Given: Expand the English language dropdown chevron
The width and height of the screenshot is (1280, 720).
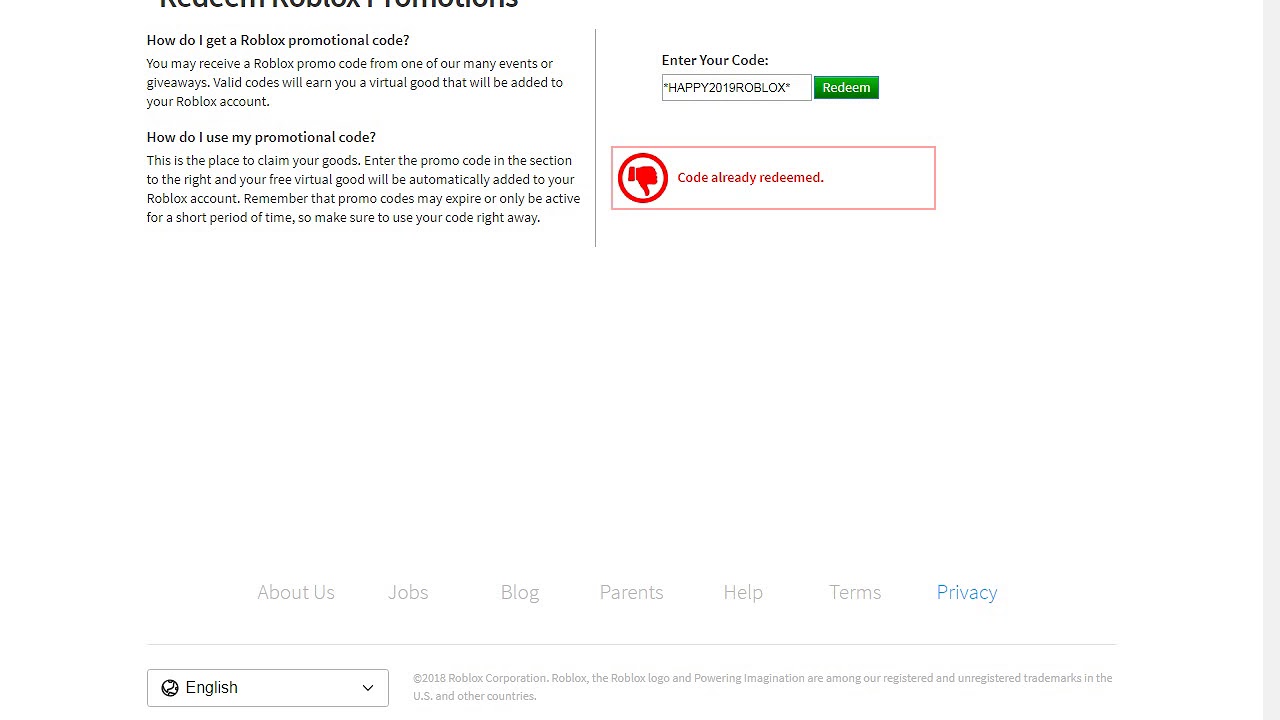Looking at the screenshot, I should point(368,688).
